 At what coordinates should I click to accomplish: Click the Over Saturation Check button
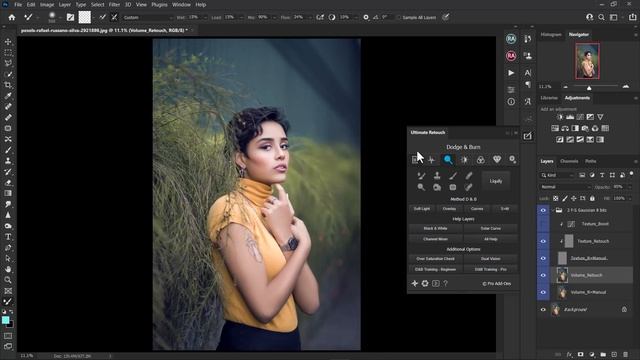click(436, 259)
